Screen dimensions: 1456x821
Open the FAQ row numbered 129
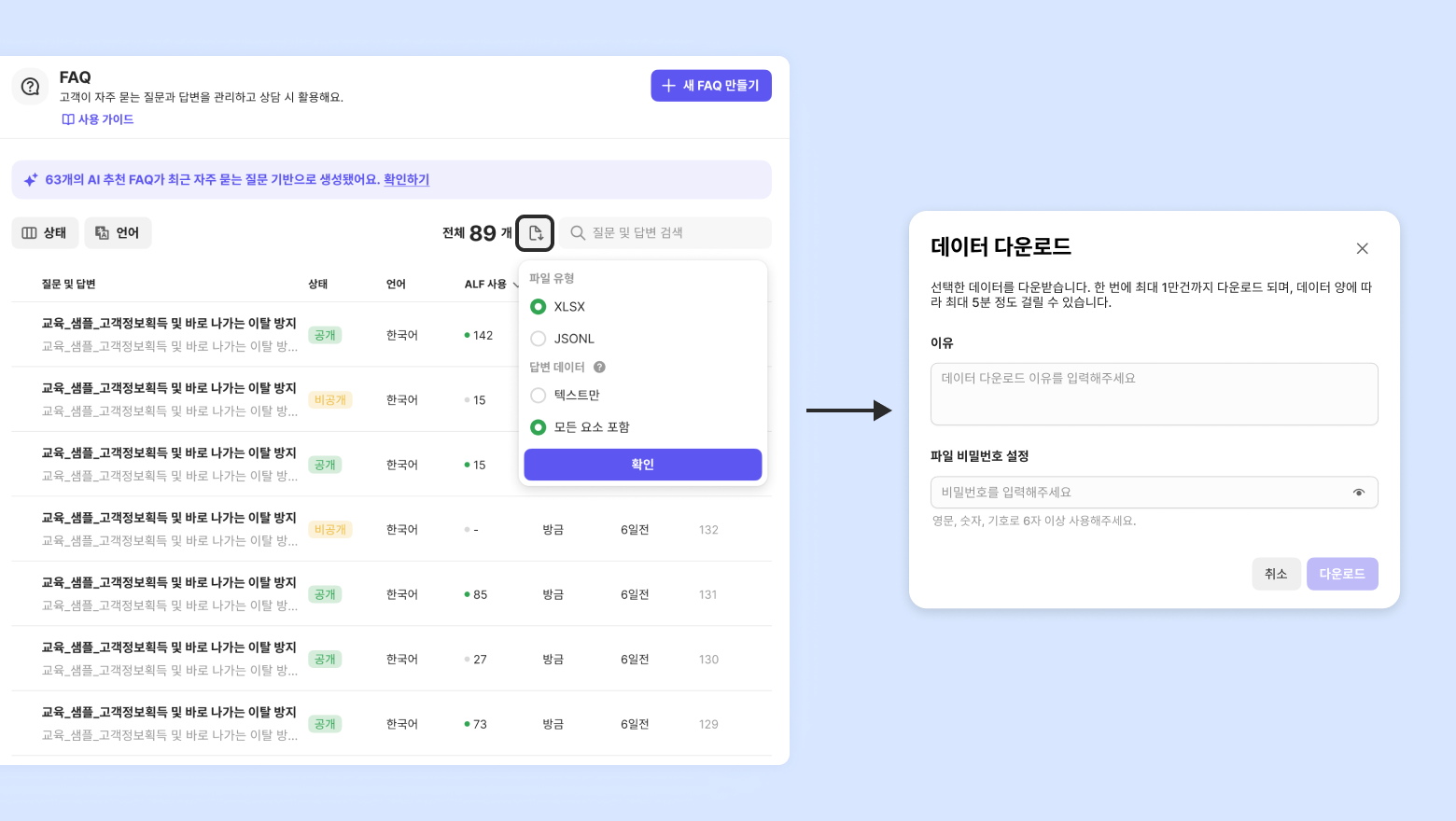pyautogui.click(x=391, y=724)
